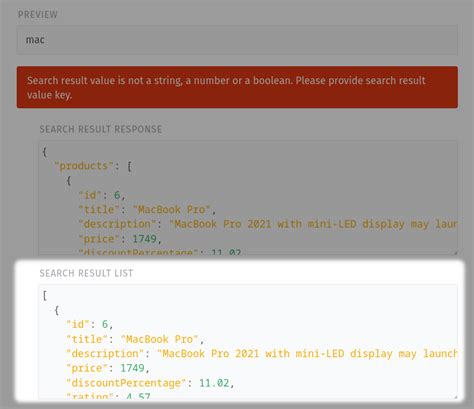
Task: Click the "rating" line in Search Result List
Action: 108,396
